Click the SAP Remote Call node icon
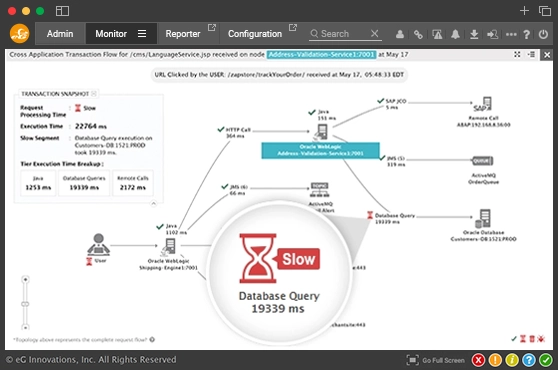Screen dimensions: 558x370 coord(483,104)
